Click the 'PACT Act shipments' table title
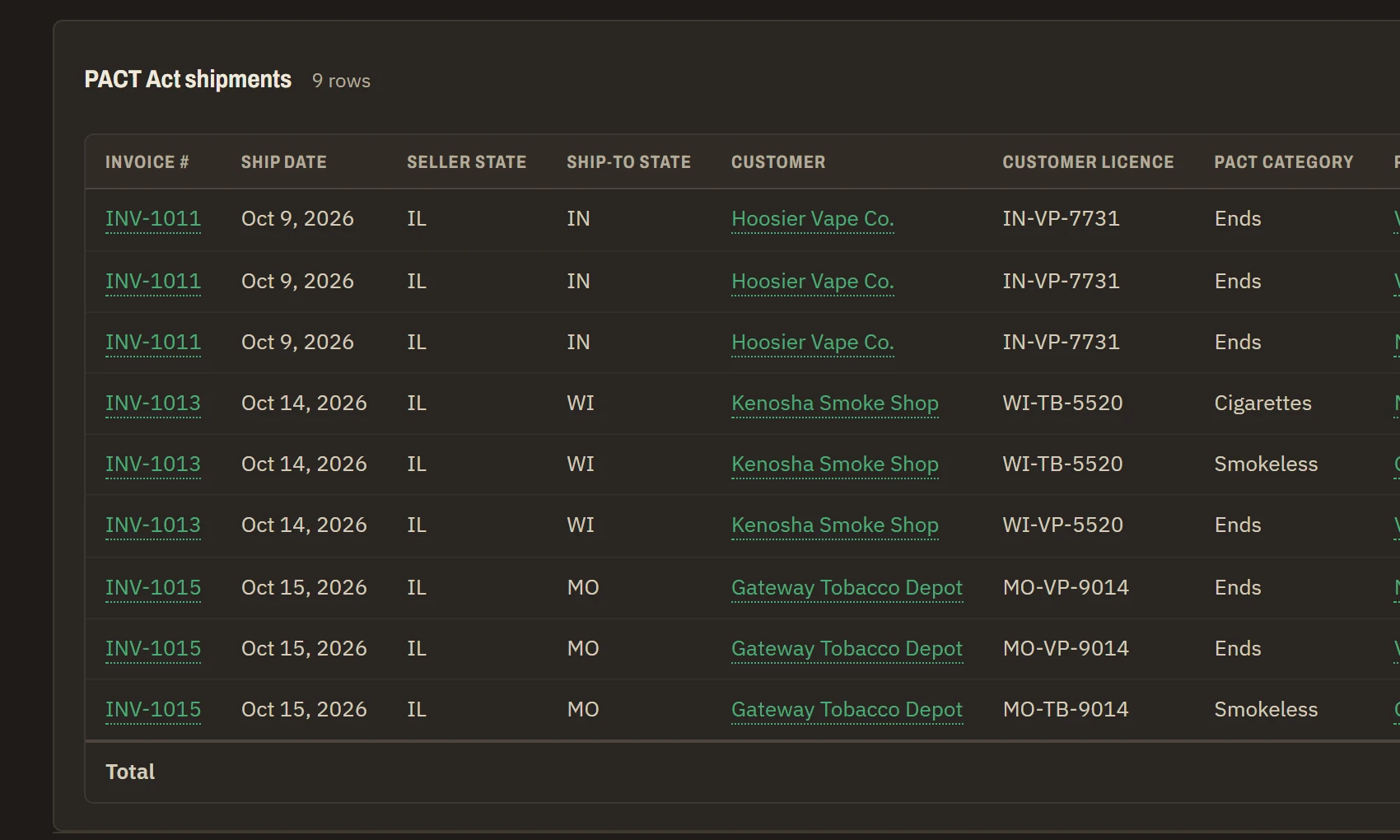 (x=188, y=79)
